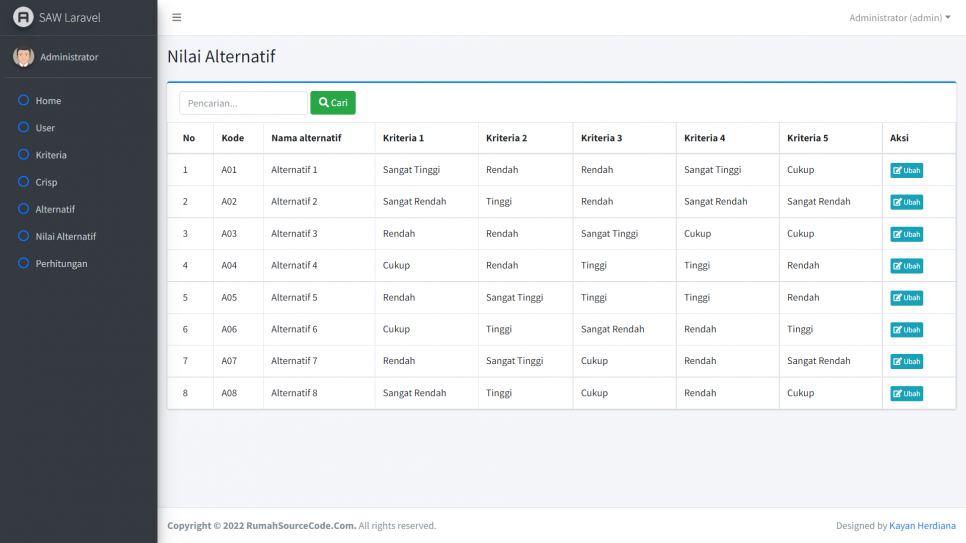966x543 pixels.
Task: Open the Kayan Herdiana link
Action: [922, 526]
